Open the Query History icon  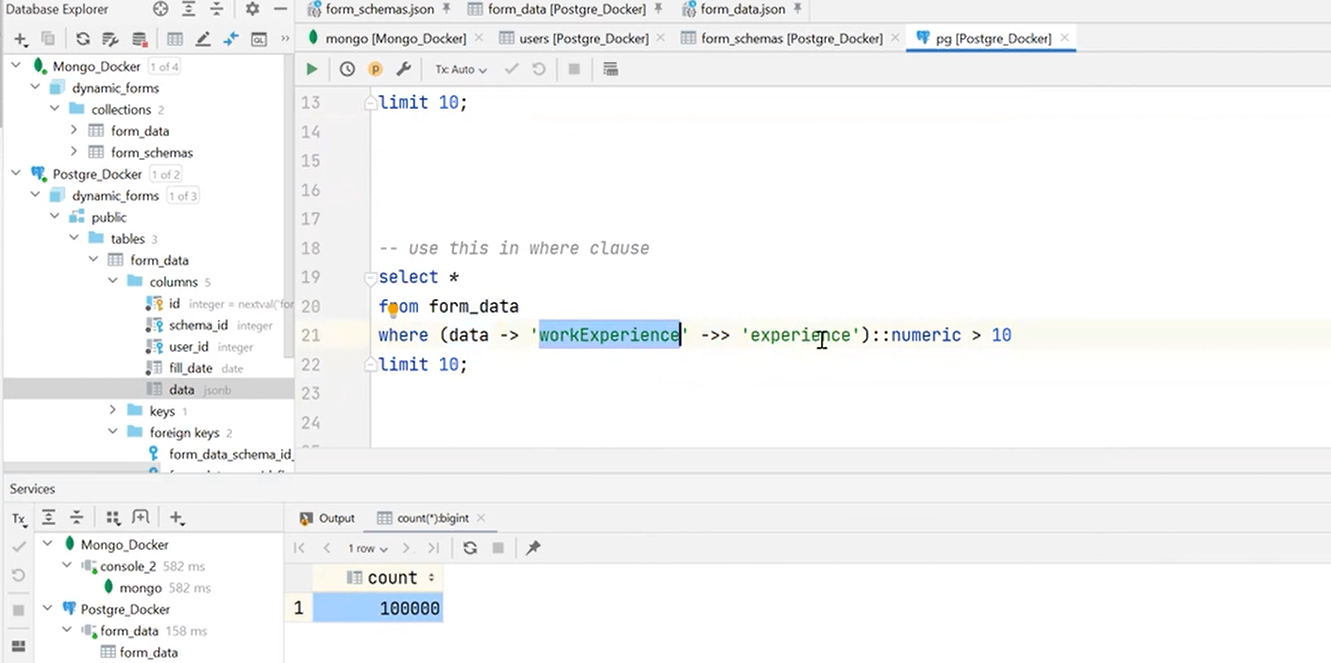click(346, 69)
